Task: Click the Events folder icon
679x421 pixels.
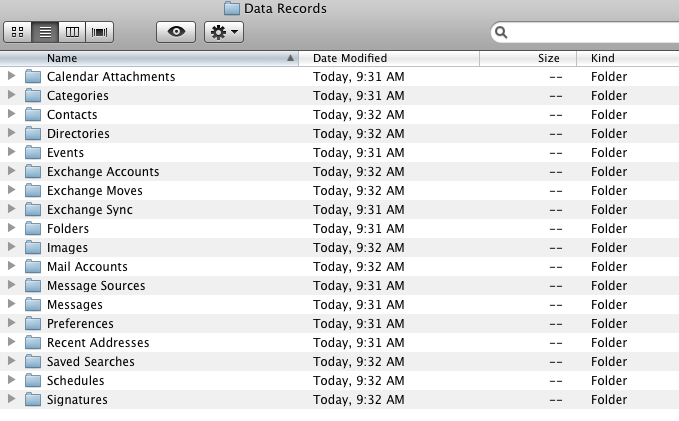Action: pyautogui.click(x=33, y=152)
